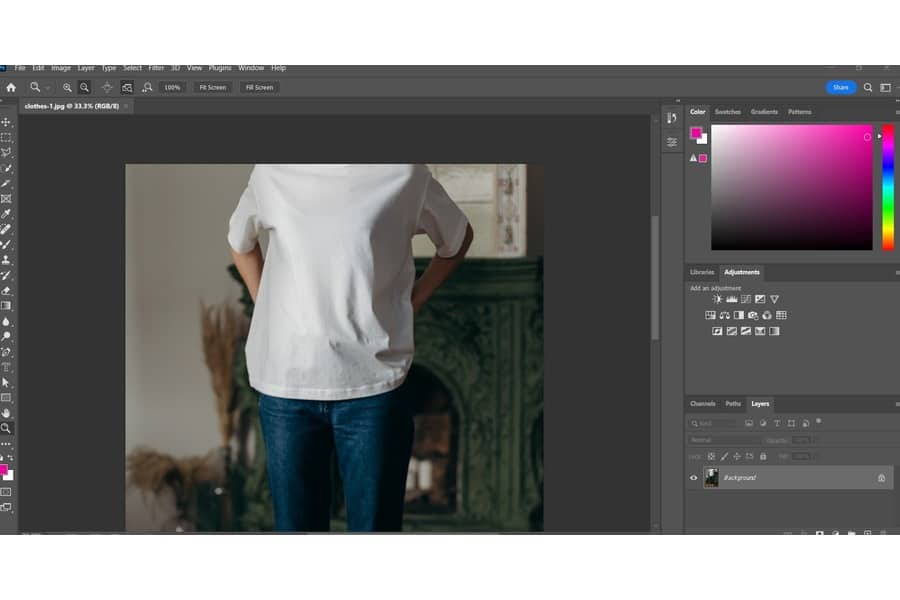Image resolution: width=900 pixels, height=600 pixels.
Task: Click the Home icon
Action: pyautogui.click(x=11, y=87)
